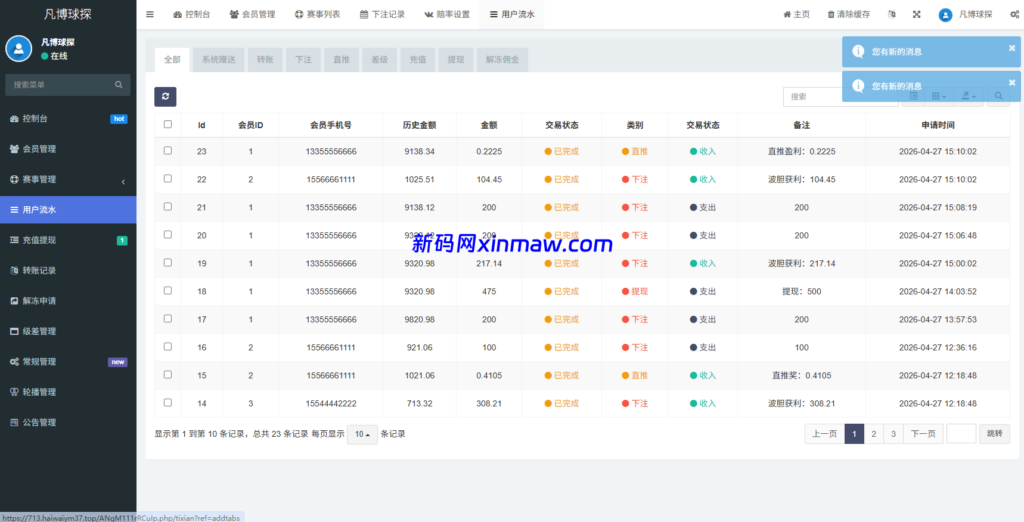The image size is (1024, 522).
Task: Click 清除缓存 in the top bar
Action: tap(848, 14)
